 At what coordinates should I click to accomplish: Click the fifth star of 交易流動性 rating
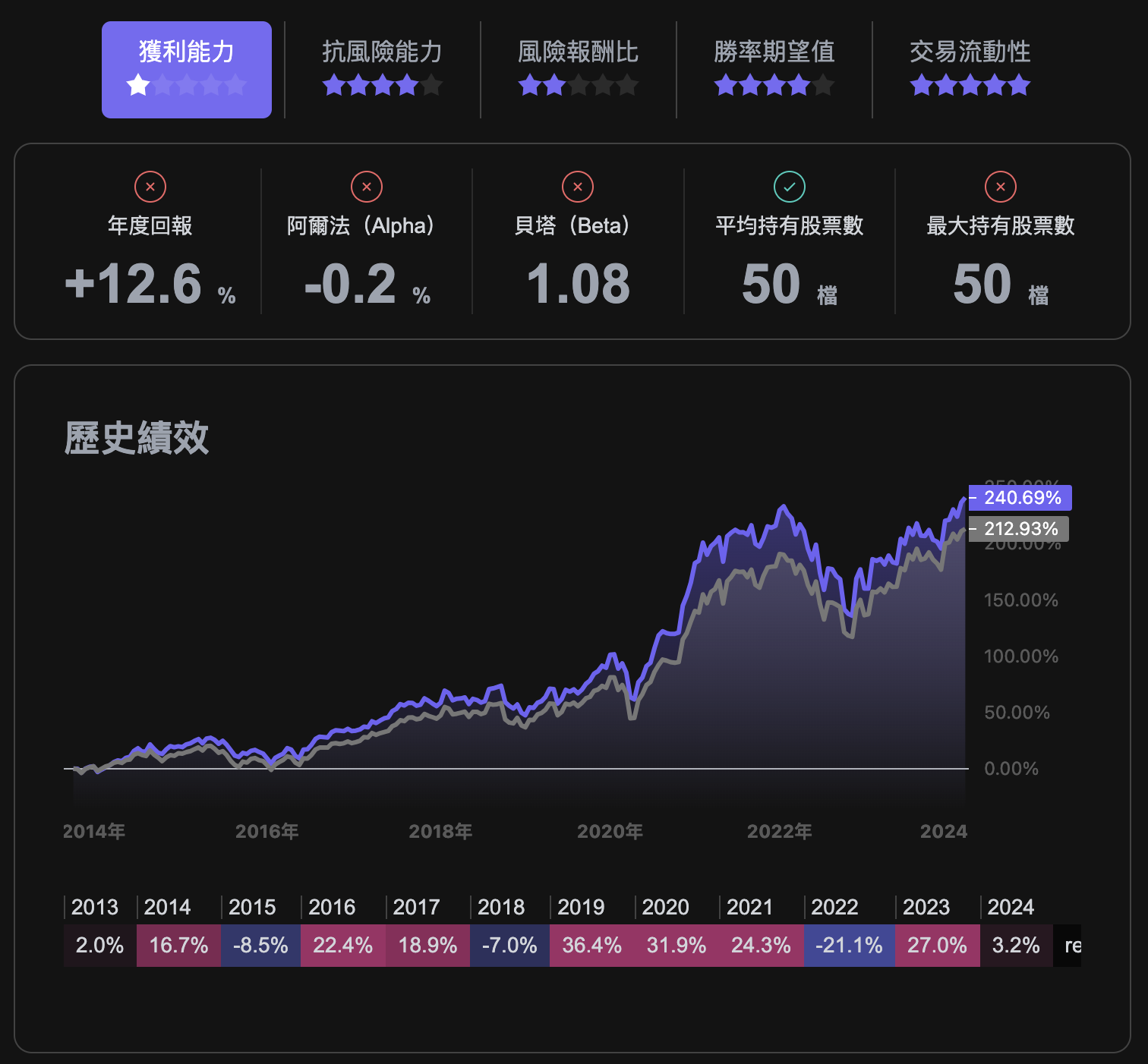[x=1019, y=86]
